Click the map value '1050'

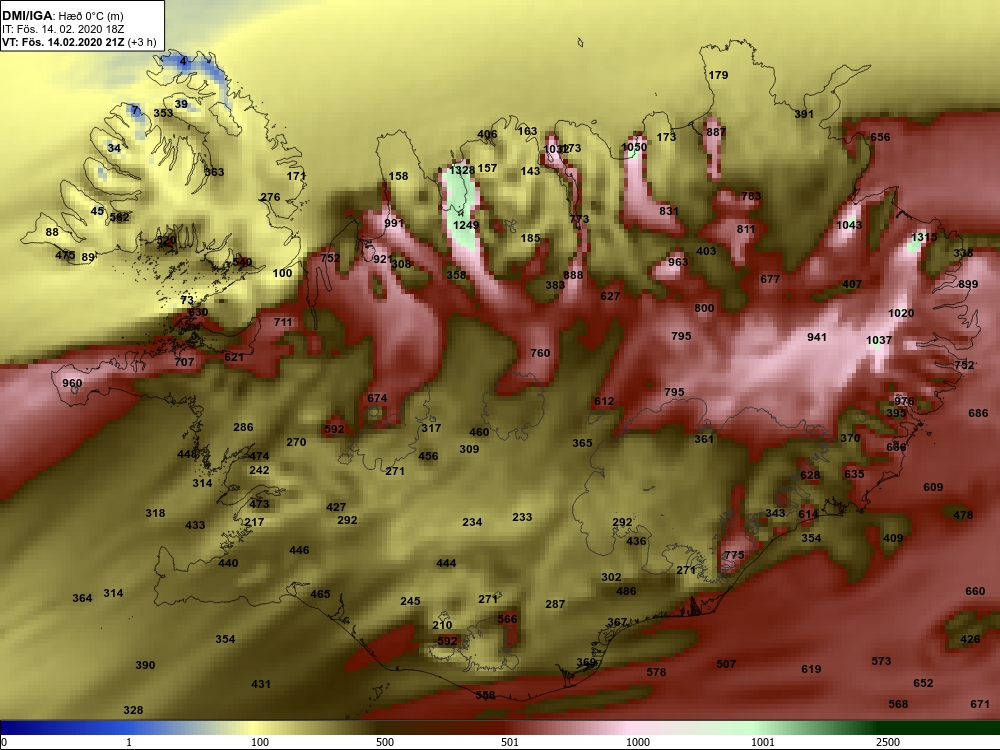click(634, 147)
